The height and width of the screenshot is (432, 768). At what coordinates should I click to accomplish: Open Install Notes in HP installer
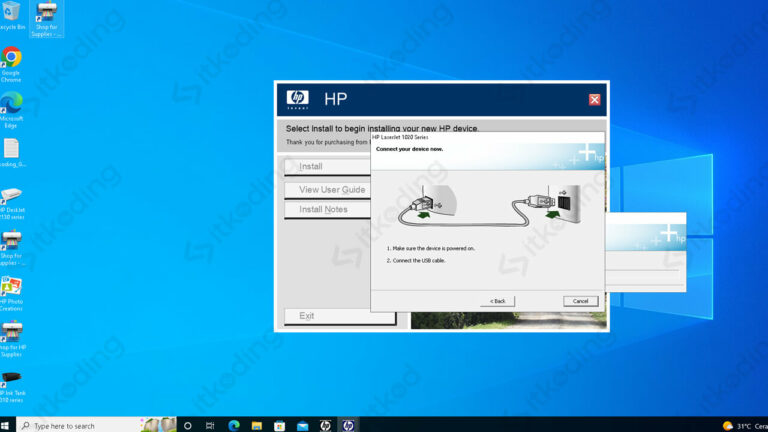(327, 210)
